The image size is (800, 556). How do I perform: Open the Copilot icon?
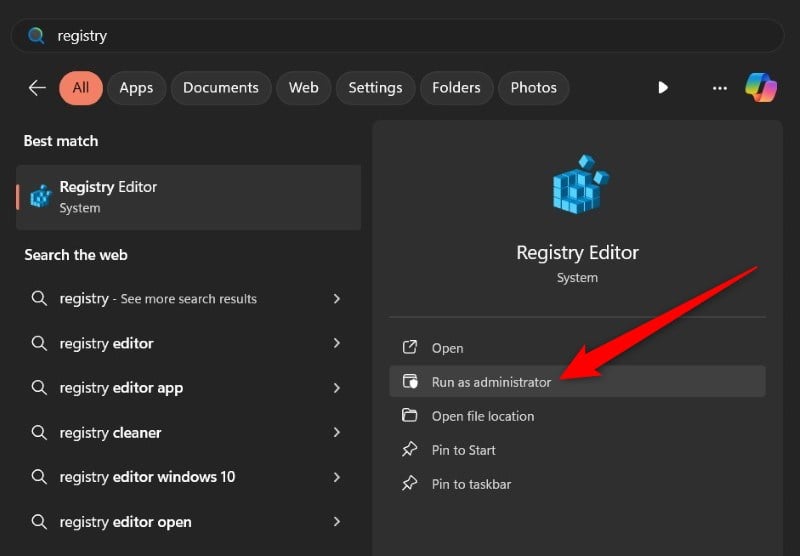click(x=761, y=88)
